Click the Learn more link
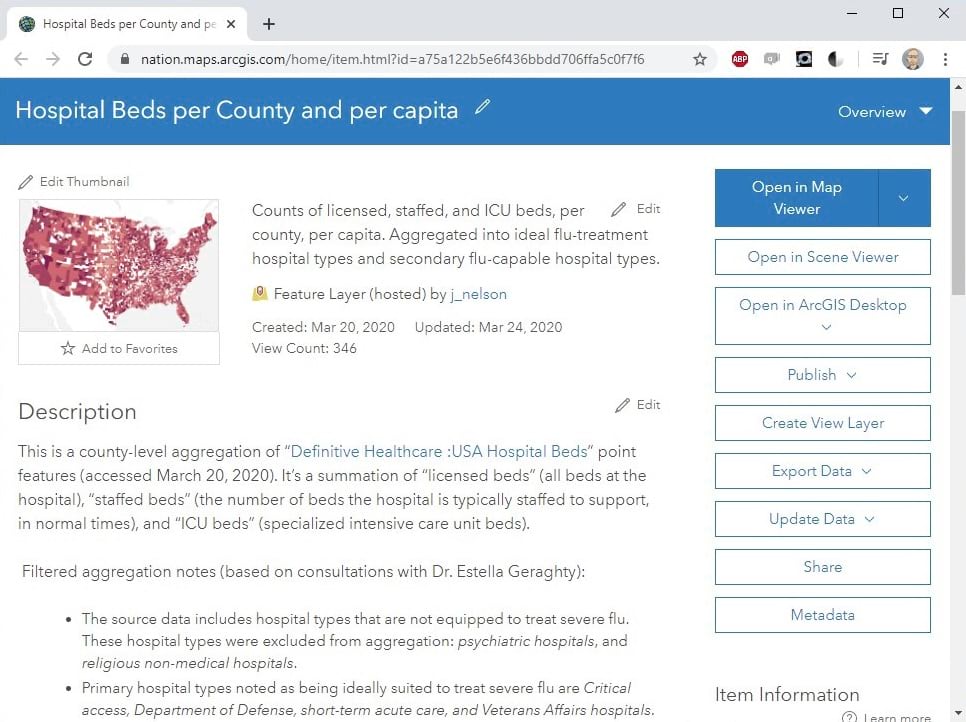966x722 pixels. tap(897, 717)
